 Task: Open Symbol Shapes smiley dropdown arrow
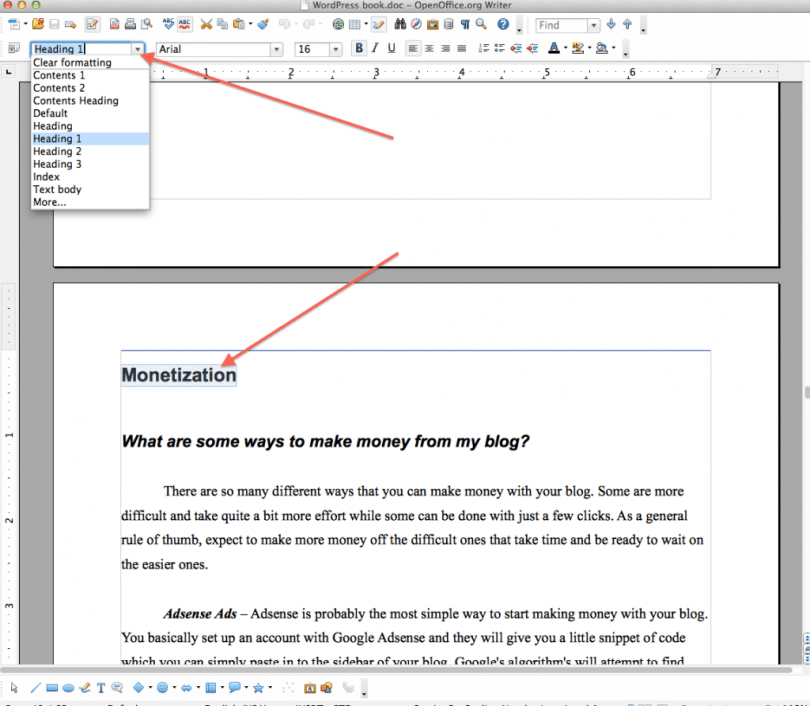174,687
